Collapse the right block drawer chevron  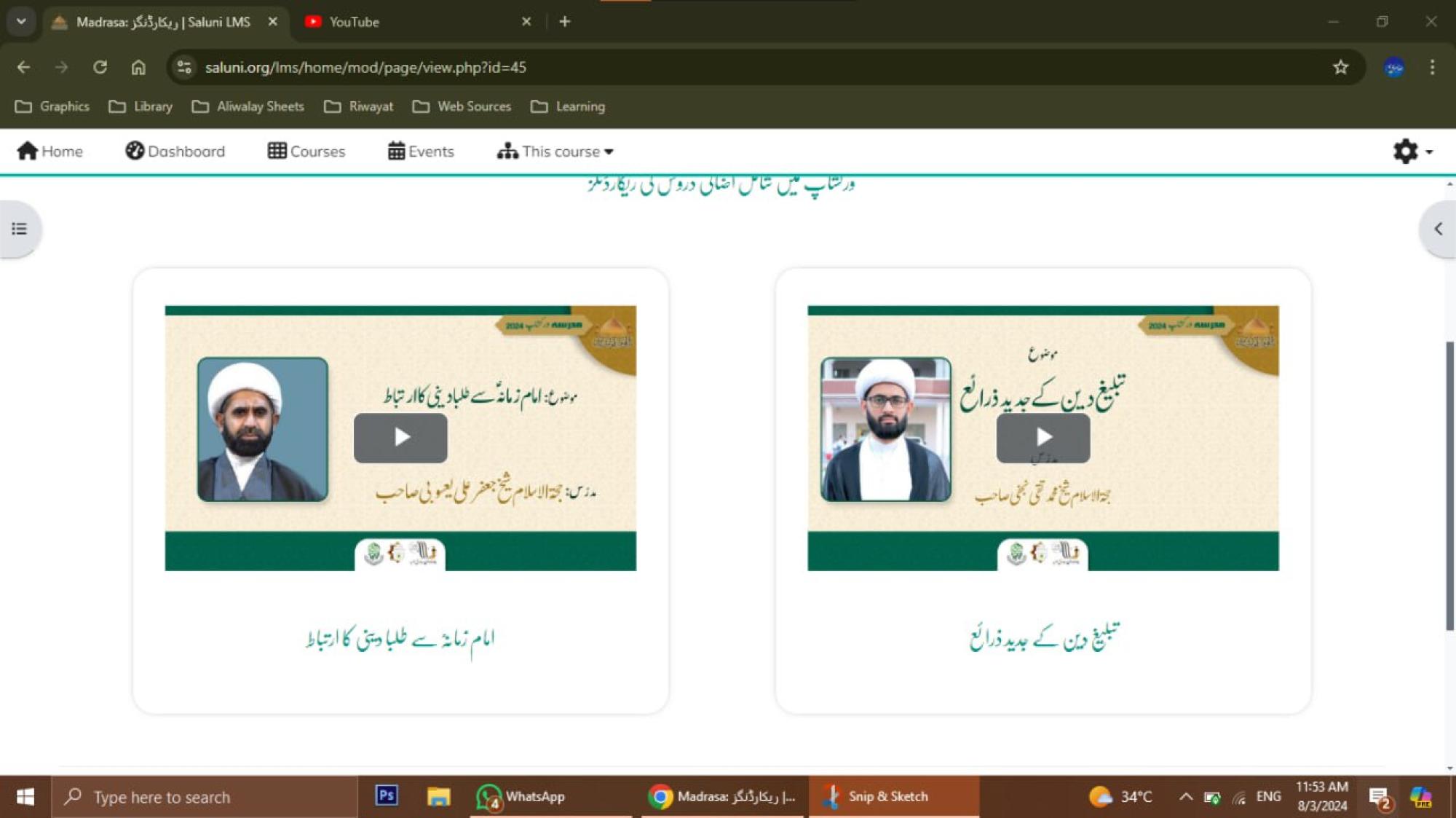pyautogui.click(x=1438, y=229)
